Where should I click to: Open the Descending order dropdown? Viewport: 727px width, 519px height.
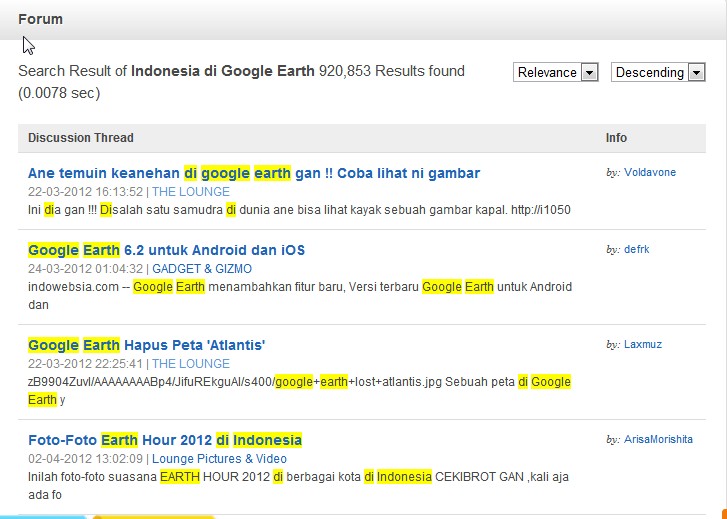pyautogui.click(x=658, y=72)
